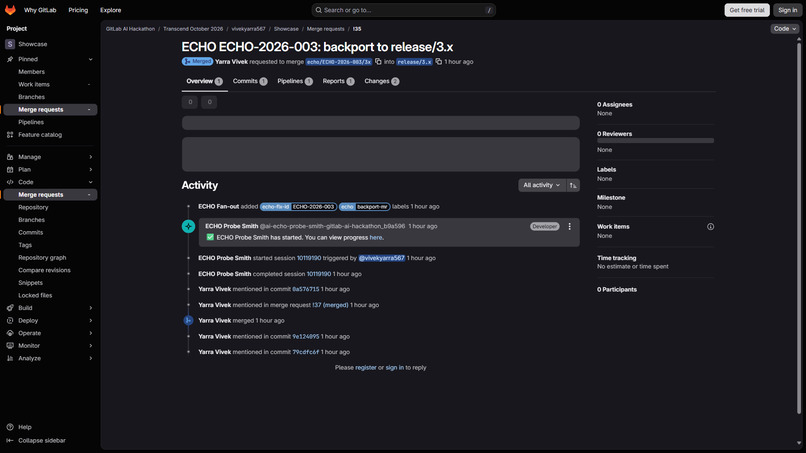Open the All activity filter dropdown
The width and height of the screenshot is (806, 453).
click(542, 185)
